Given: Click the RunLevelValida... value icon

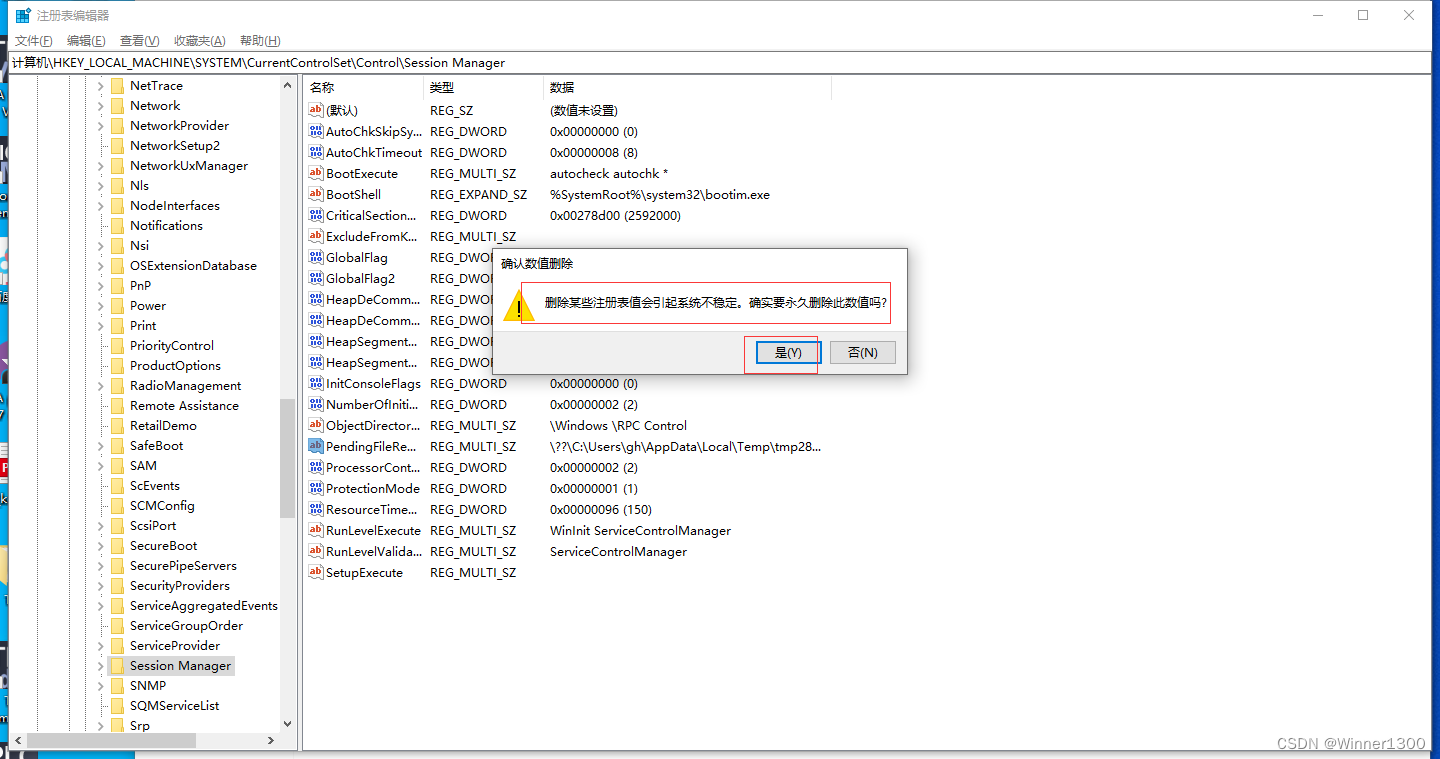Looking at the screenshot, I should point(316,551).
